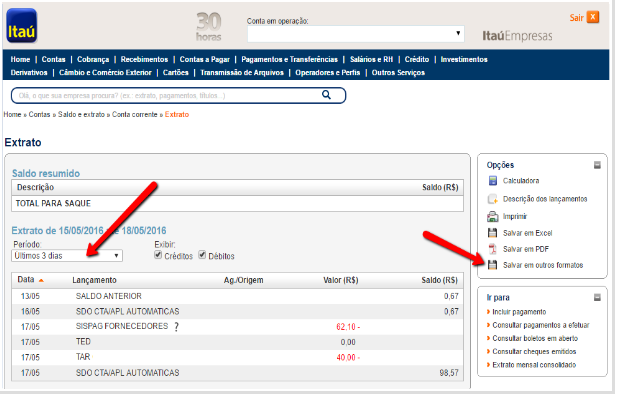The image size is (617, 397).
Task: Click Salvar em outros formatos link text
Action: (x=543, y=265)
